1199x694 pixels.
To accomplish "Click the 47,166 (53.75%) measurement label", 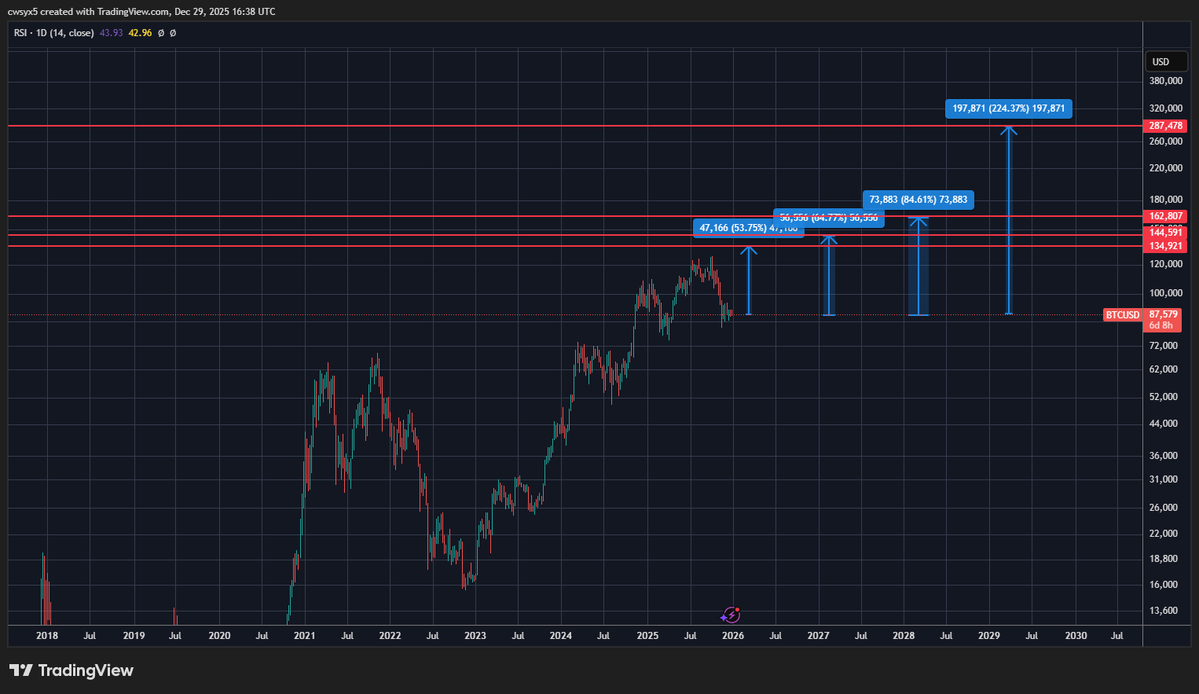I will tap(748, 228).
